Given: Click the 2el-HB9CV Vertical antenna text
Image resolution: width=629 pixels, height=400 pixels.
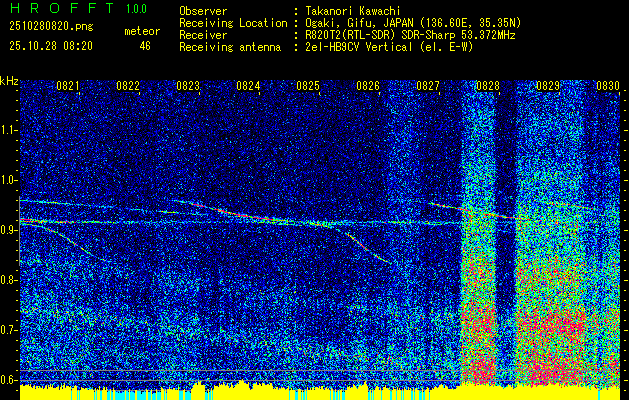Looking at the screenshot, I should pos(387,47).
